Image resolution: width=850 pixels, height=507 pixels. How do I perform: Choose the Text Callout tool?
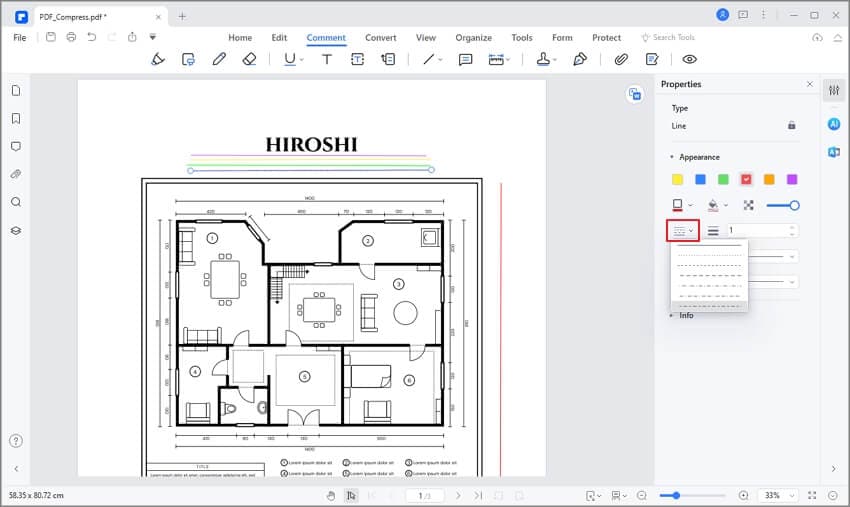click(388, 59)
